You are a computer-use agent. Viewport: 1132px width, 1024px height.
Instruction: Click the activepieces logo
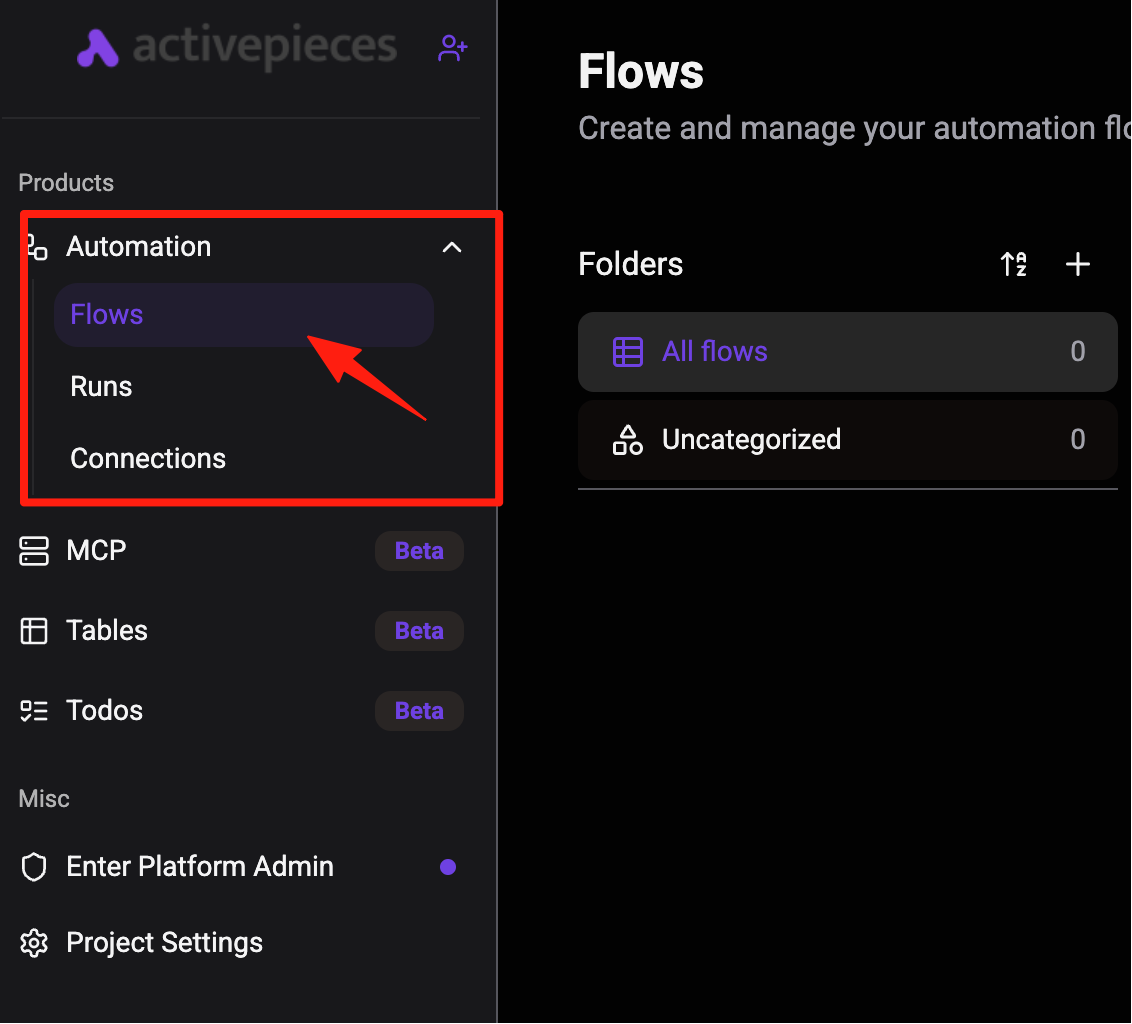click(x=237, y=48)
